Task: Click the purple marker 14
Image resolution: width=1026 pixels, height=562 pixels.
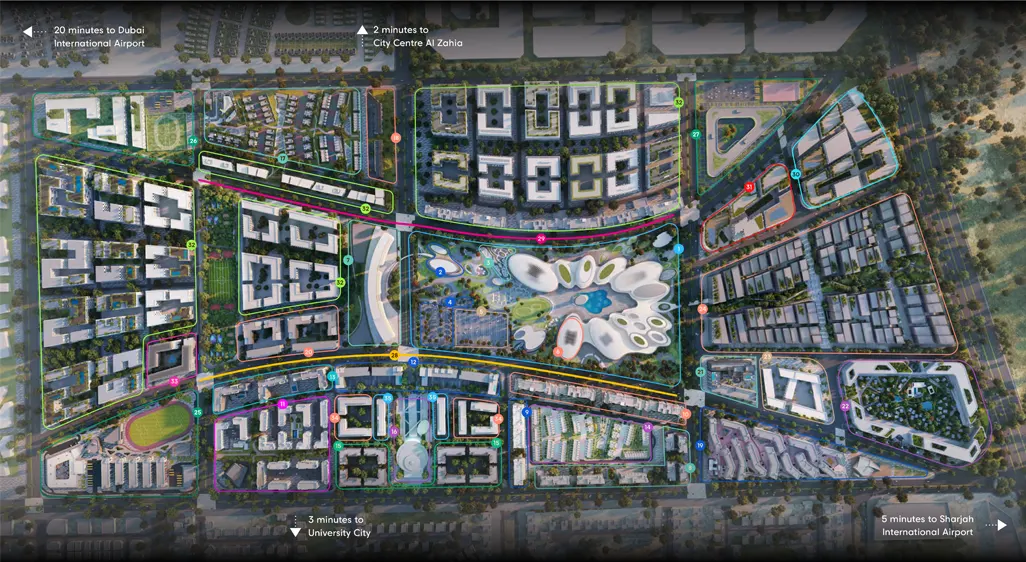Action: tap(648, 427)
